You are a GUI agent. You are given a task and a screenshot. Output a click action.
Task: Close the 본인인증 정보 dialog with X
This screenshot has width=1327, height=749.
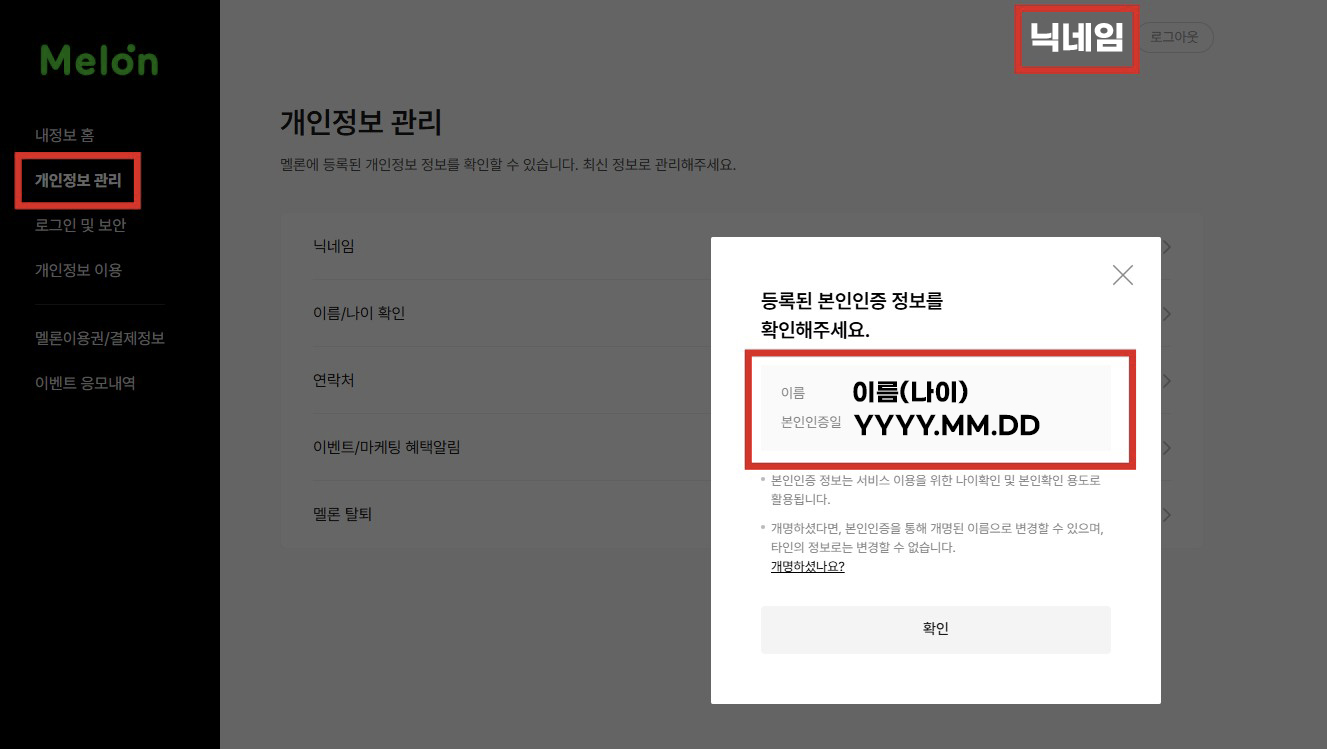(1122, 275)
